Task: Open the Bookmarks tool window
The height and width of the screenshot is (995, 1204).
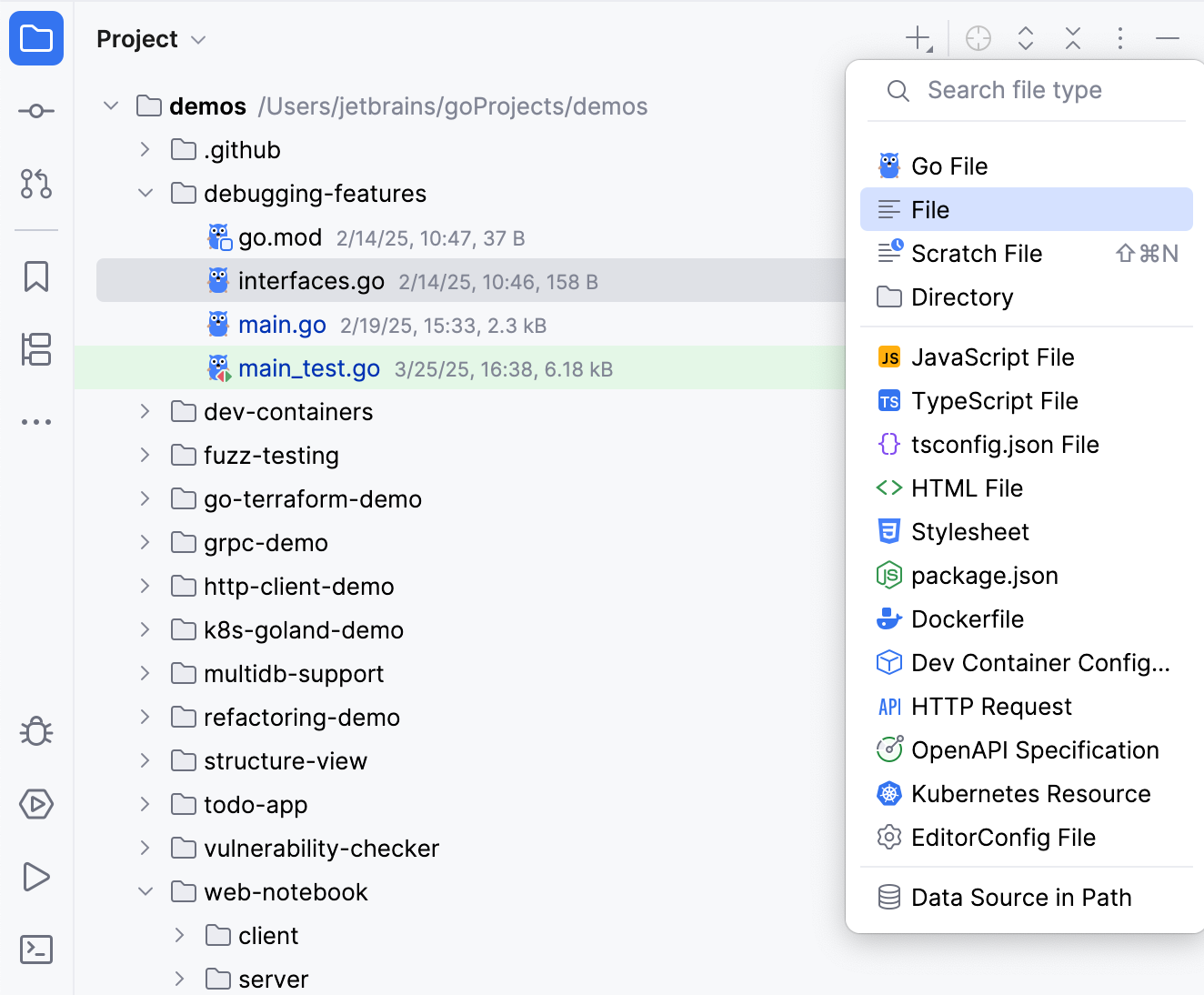Action: click(x=36, y=277)
